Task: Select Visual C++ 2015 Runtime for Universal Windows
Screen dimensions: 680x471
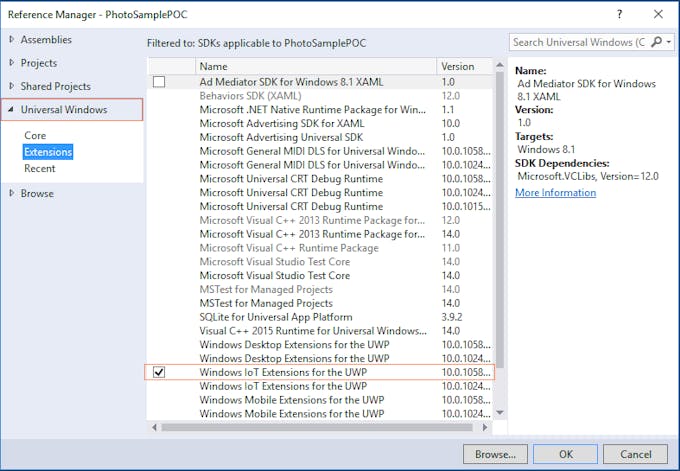Action: click(x=320, y=331)
